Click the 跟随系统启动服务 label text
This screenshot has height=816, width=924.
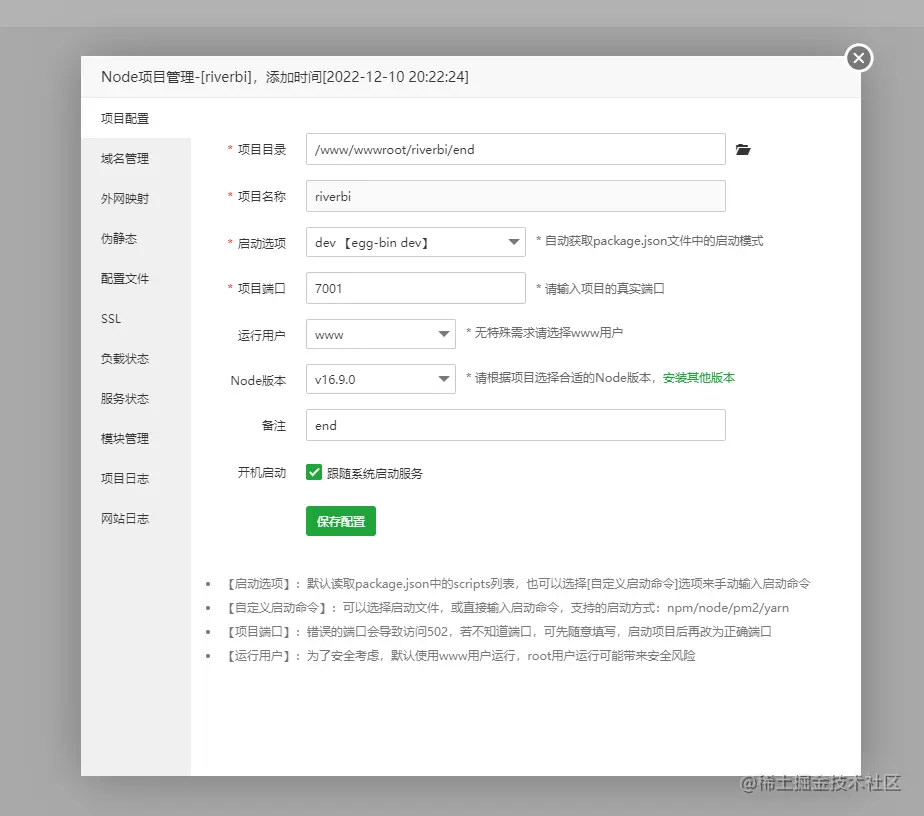375,474
